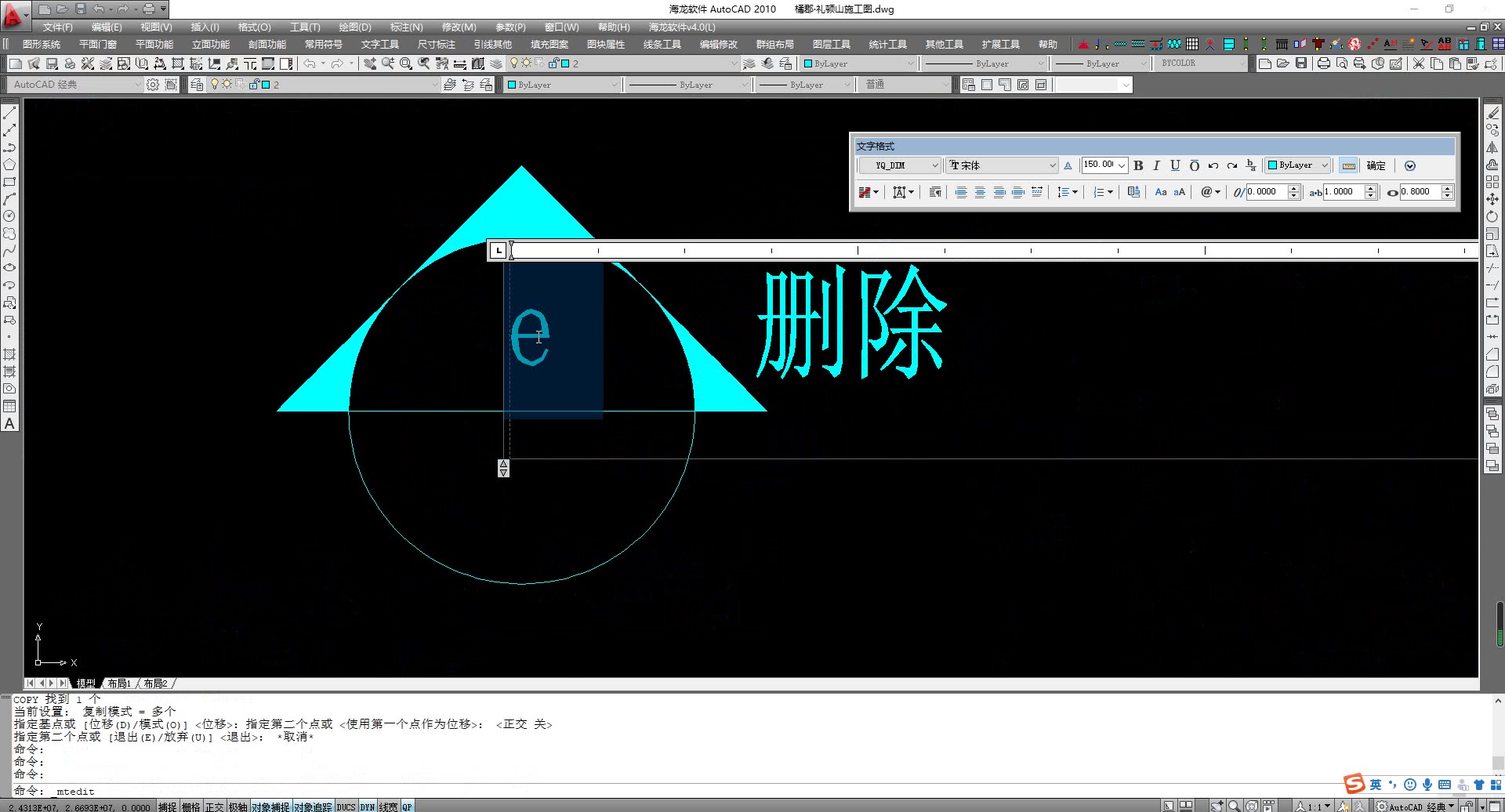
Task: Apply Underline to the mtext
Action: pos(1175,165)
